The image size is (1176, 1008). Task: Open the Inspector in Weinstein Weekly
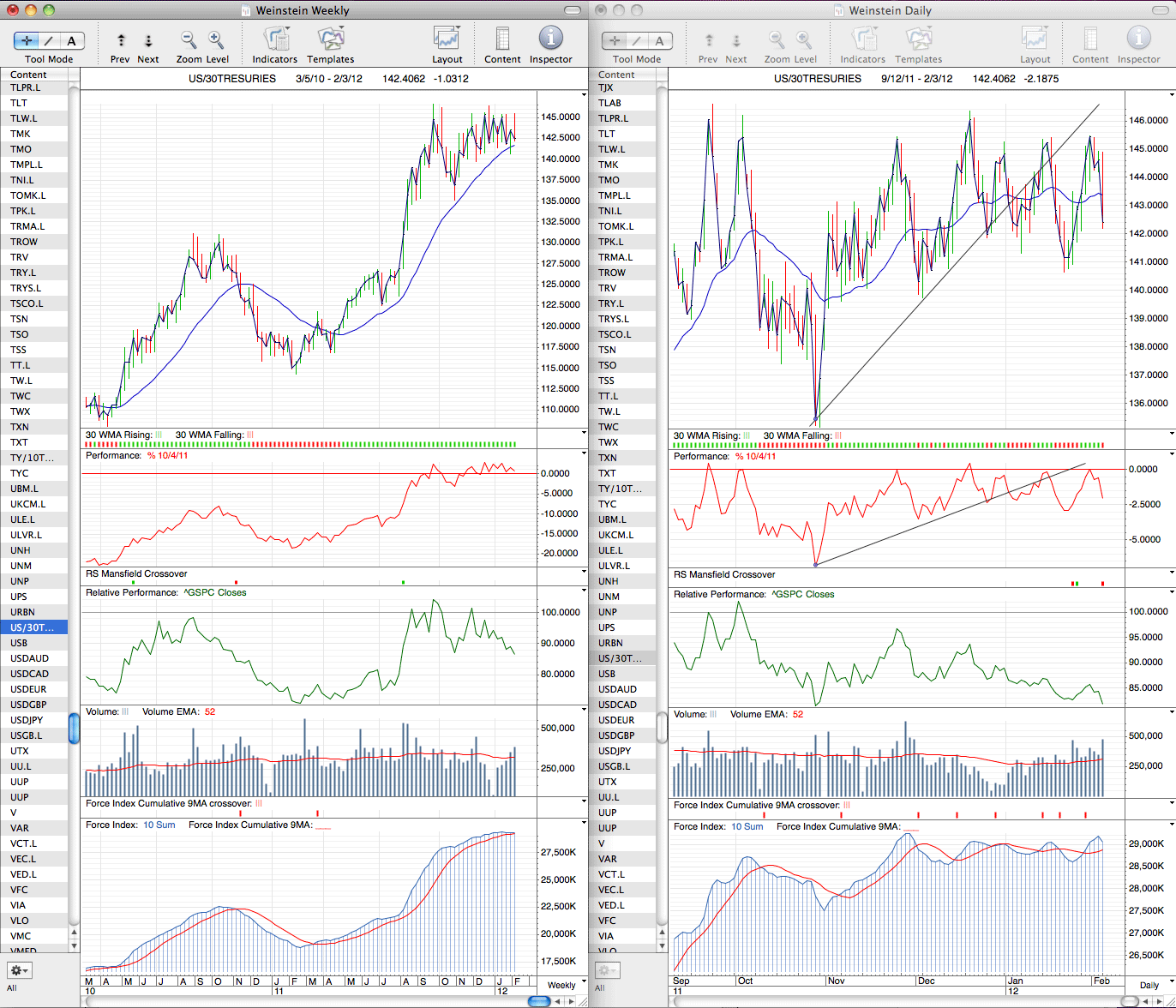pos(550,39)
